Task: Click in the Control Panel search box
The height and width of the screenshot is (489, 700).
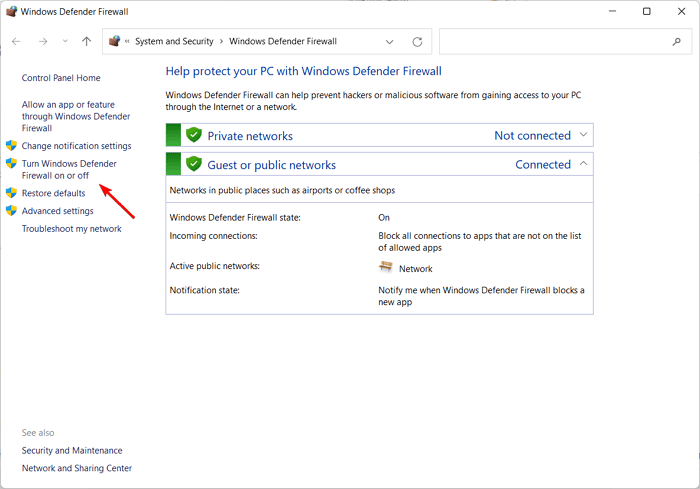Action: [x=555, y=42]
